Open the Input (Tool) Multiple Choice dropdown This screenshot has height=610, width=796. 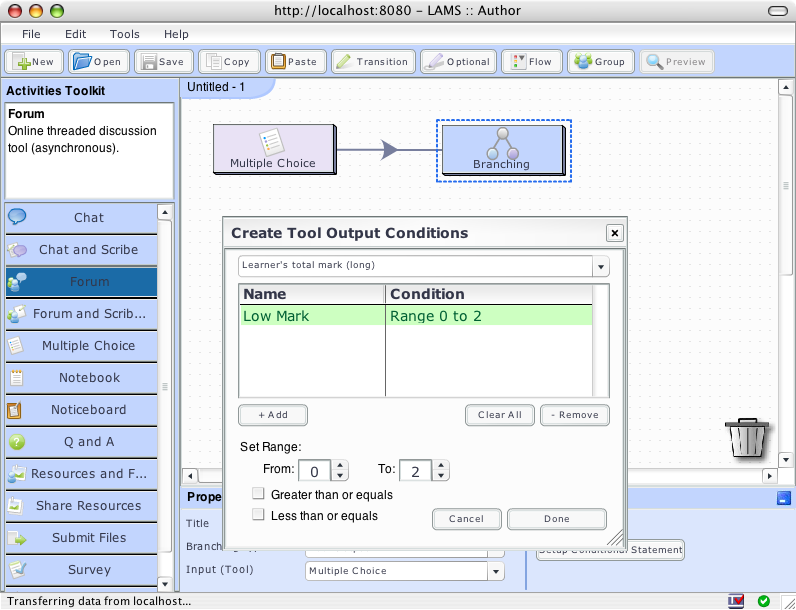495,571
